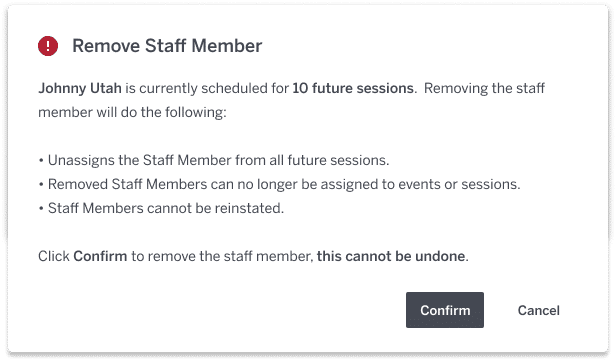
Task: Click the bold 10 future sessions text
Action: pyautogui.click(x=353, y=88)
